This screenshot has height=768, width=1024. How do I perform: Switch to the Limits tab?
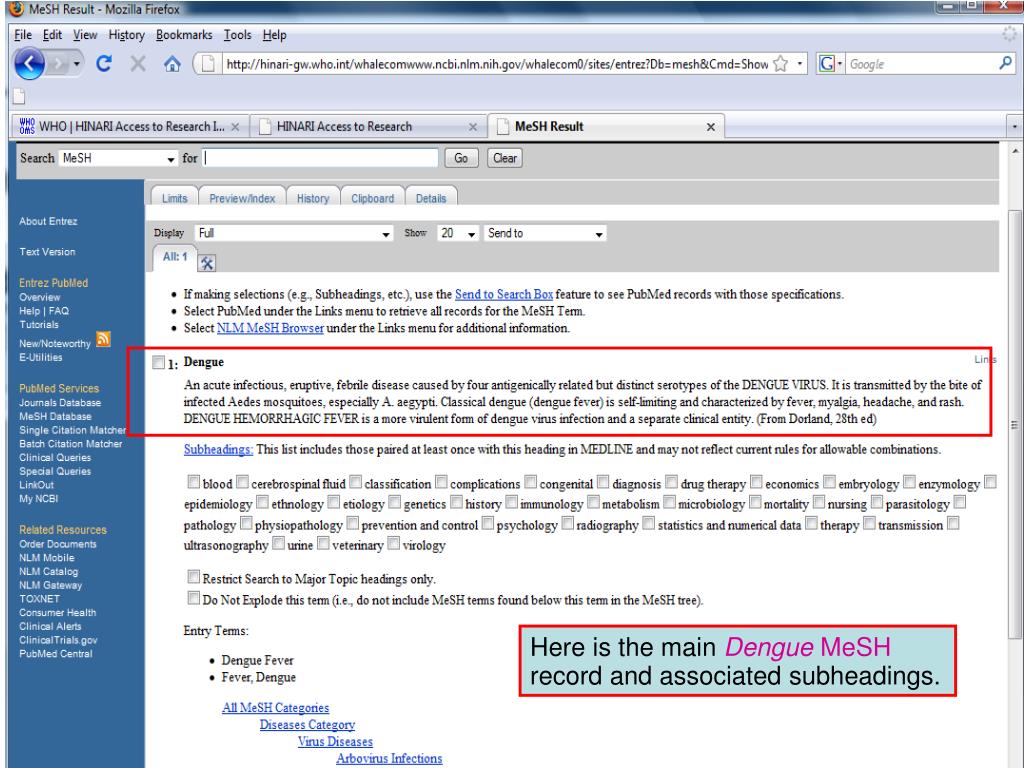[x=174, y=198]
